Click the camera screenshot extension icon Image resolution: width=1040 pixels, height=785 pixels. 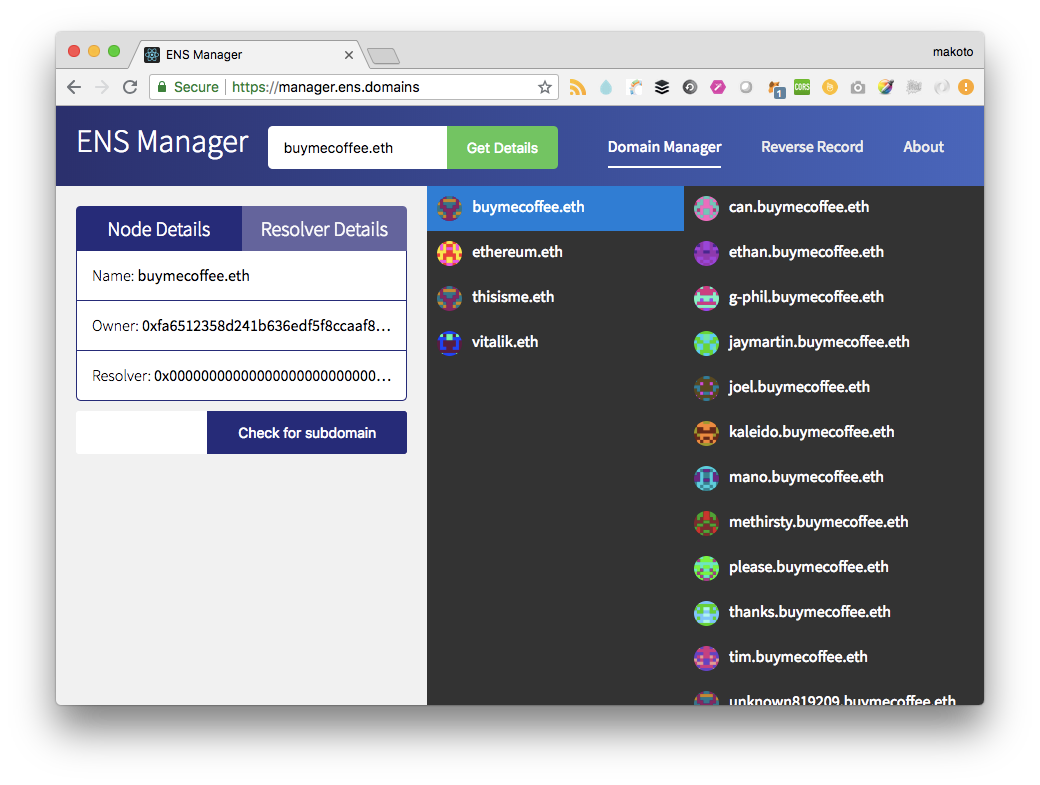[x=858, y=88]
